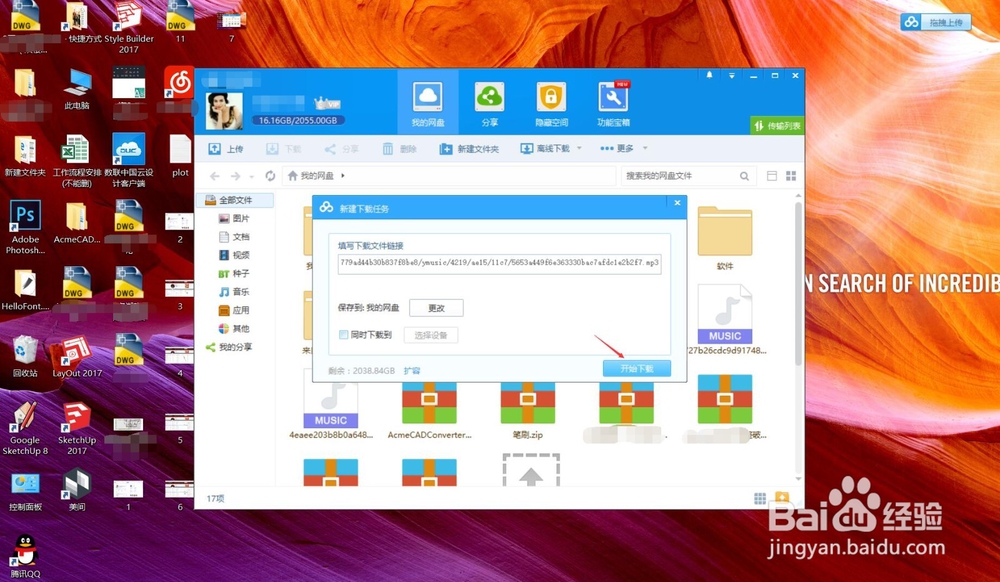Click the refresh icon
This screenshot has width=1000, height=582.
[x=270, y=176]
